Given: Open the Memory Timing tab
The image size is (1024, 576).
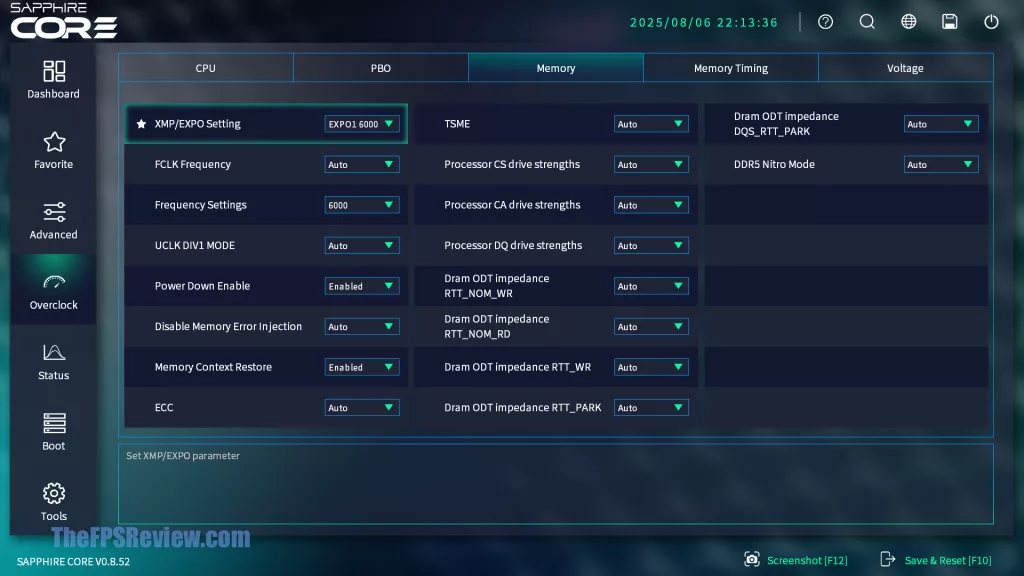Looking at the screenshot, I should 731,68.
